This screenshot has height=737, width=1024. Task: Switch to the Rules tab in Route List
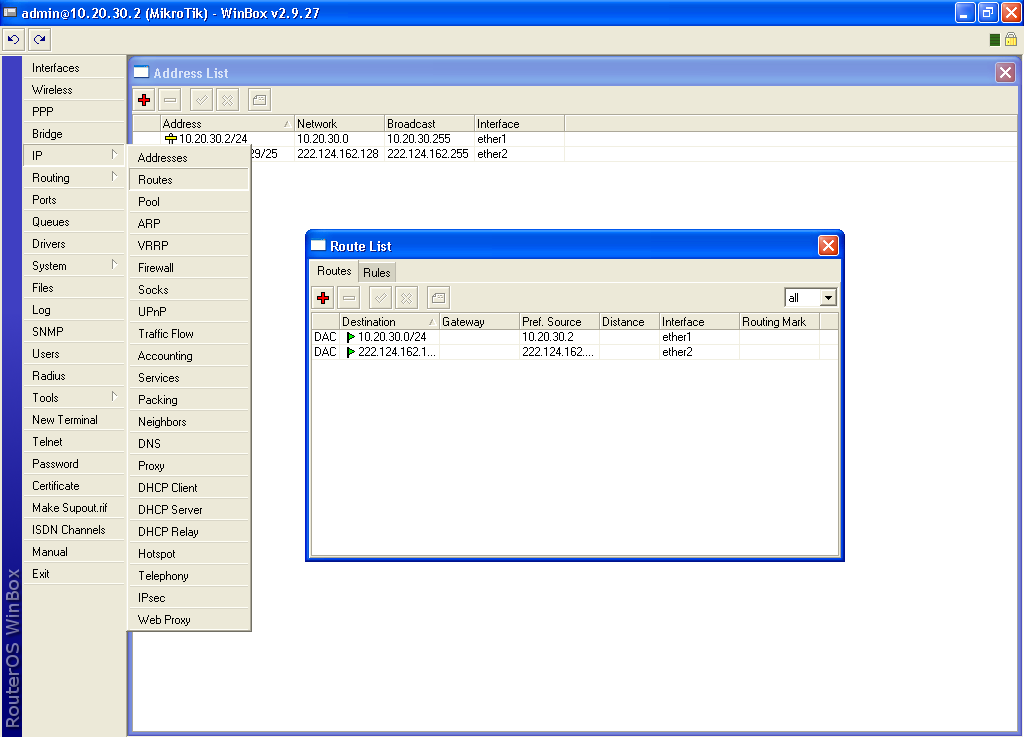(x=377, y=273)
